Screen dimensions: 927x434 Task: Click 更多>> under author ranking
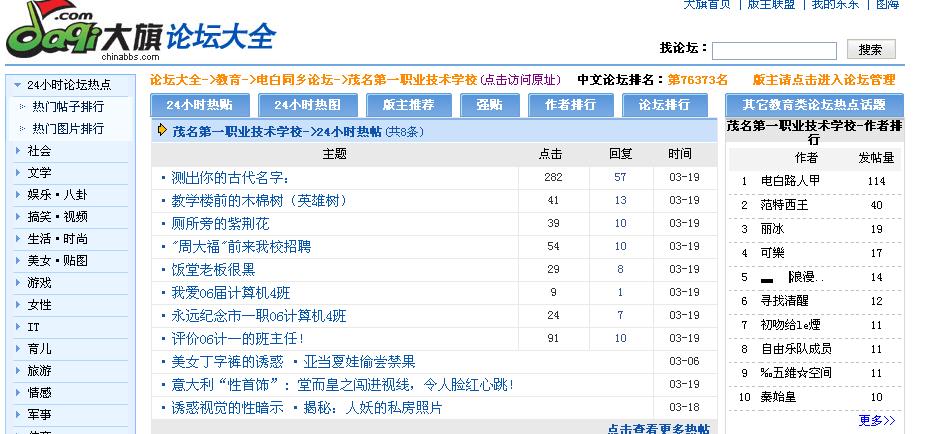[x=876, y=420]
